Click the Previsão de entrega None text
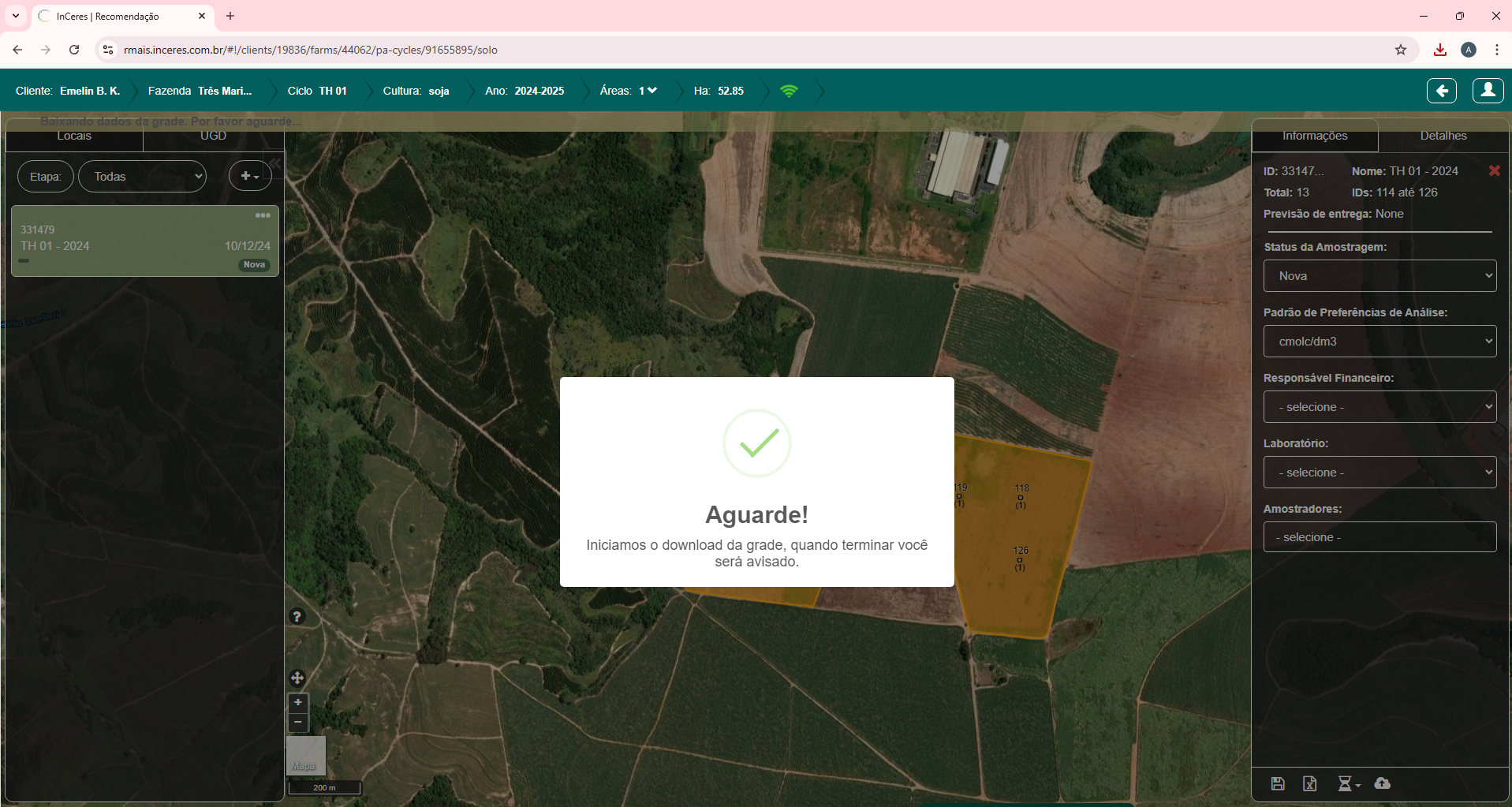Viewport: 1512px width, 807px height. [1333, 214]
